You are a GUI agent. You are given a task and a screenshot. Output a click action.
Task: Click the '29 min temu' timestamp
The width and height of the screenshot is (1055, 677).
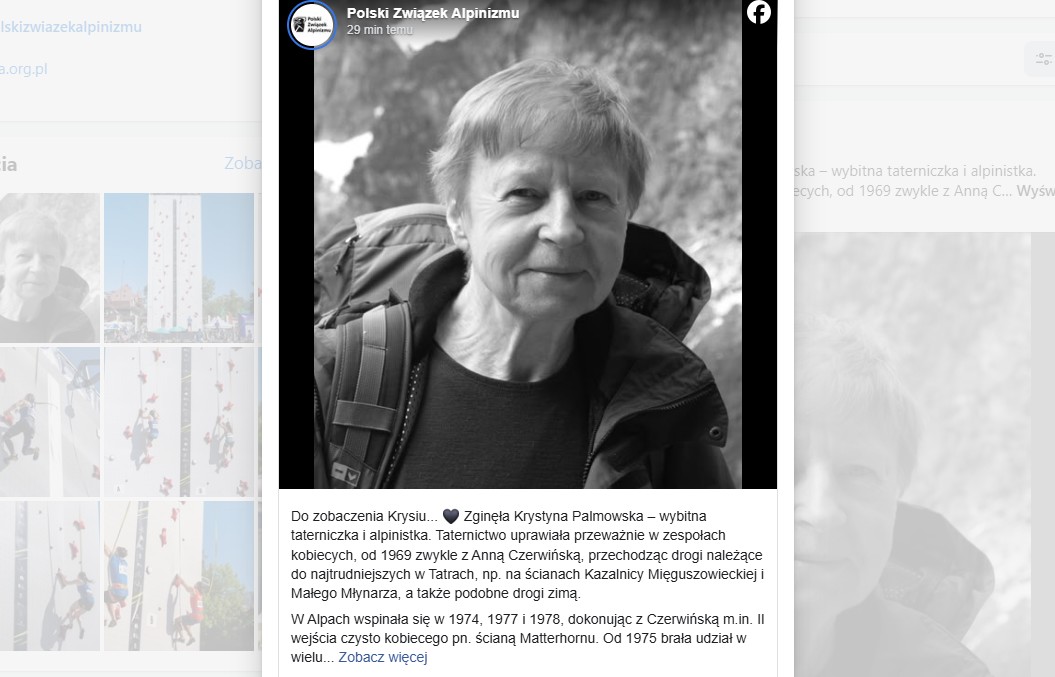pyautogui.click(x=379, y=30)
